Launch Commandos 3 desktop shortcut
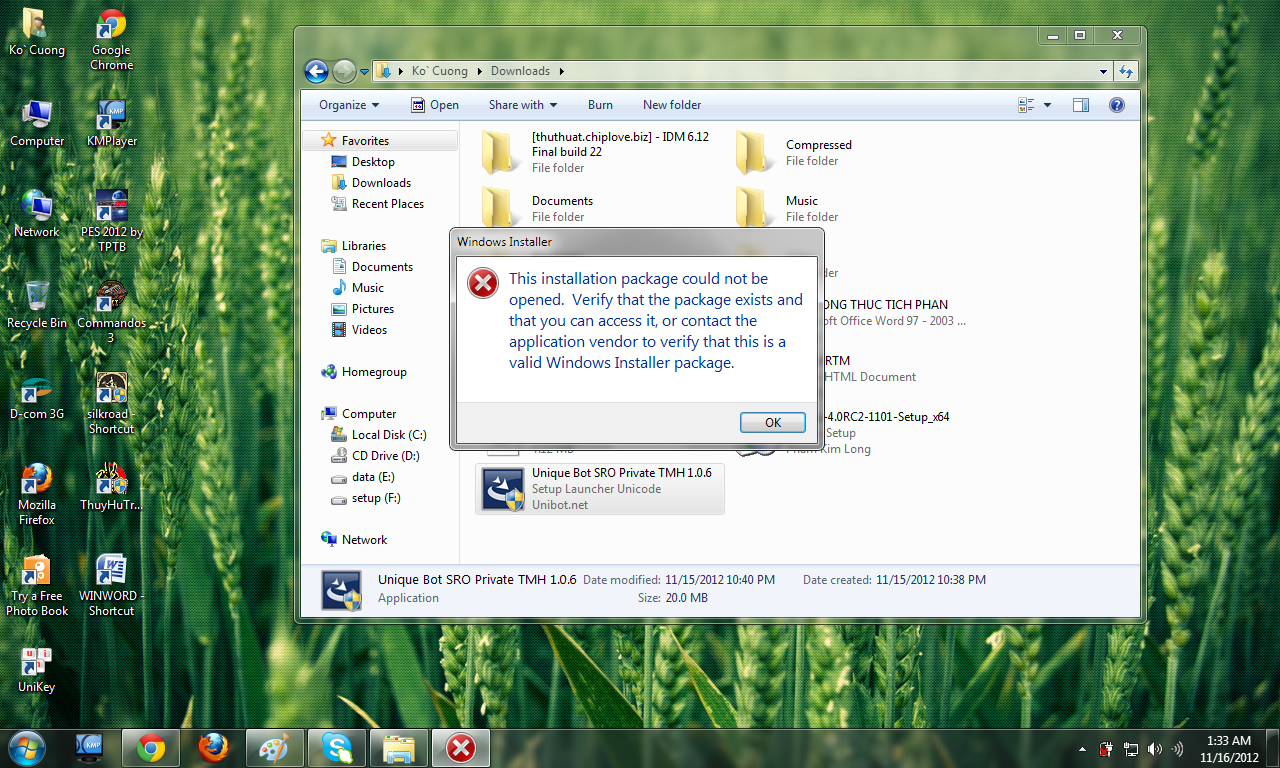The height and width of the screenshot is (768, 1280). click(x=111, y=312)
